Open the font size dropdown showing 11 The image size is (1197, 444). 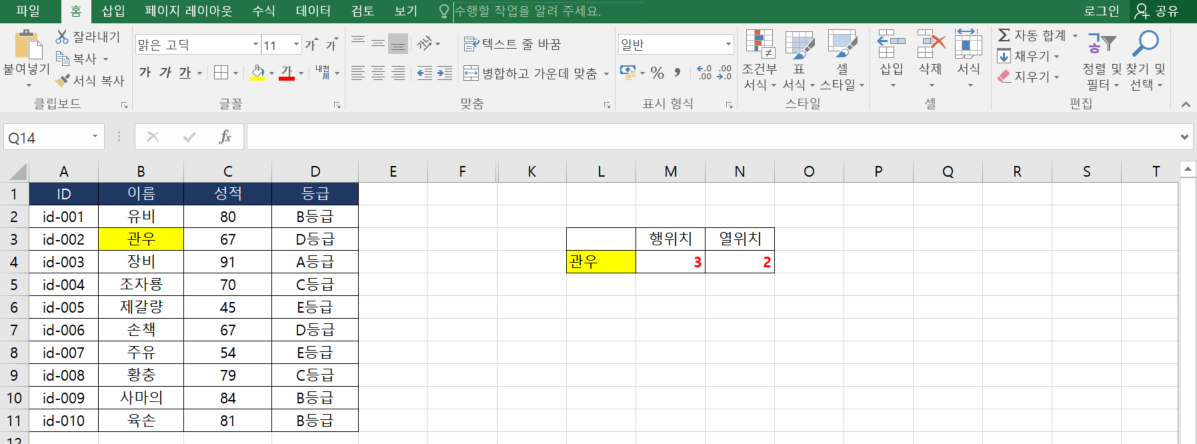[296, 45]
